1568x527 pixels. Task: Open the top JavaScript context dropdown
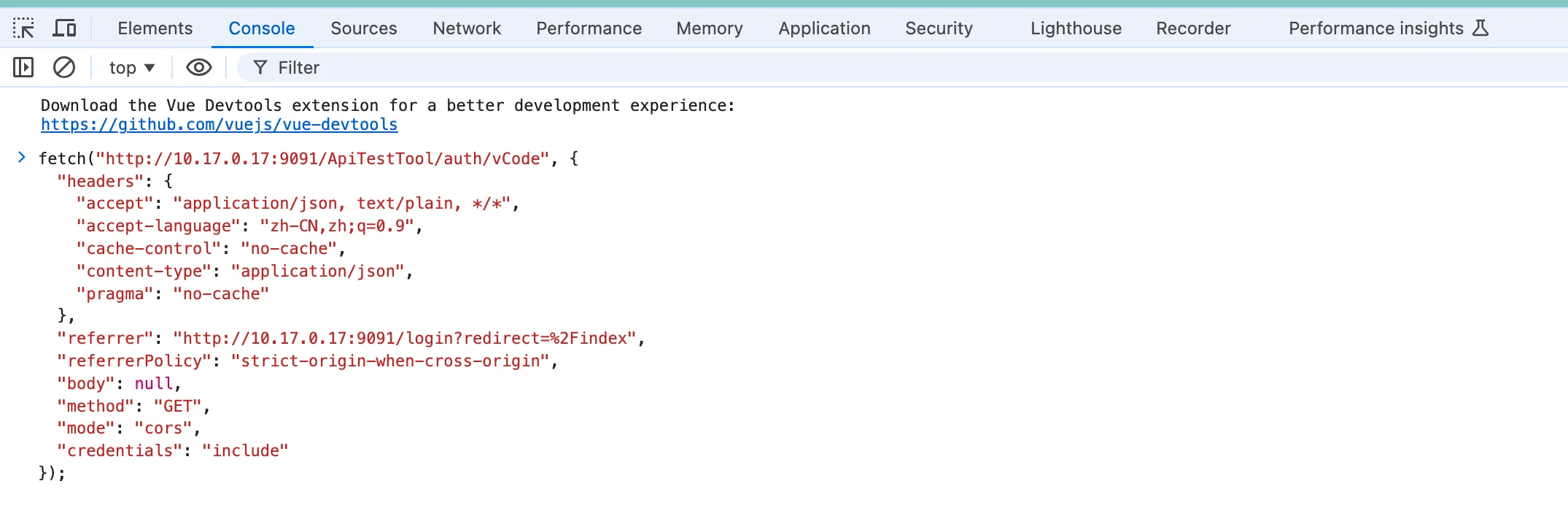coord(132,68)
